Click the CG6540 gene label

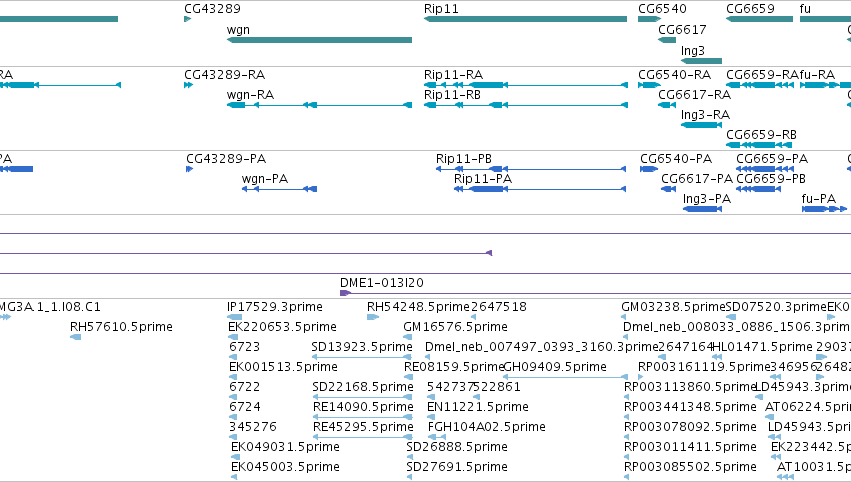point(662,9)
